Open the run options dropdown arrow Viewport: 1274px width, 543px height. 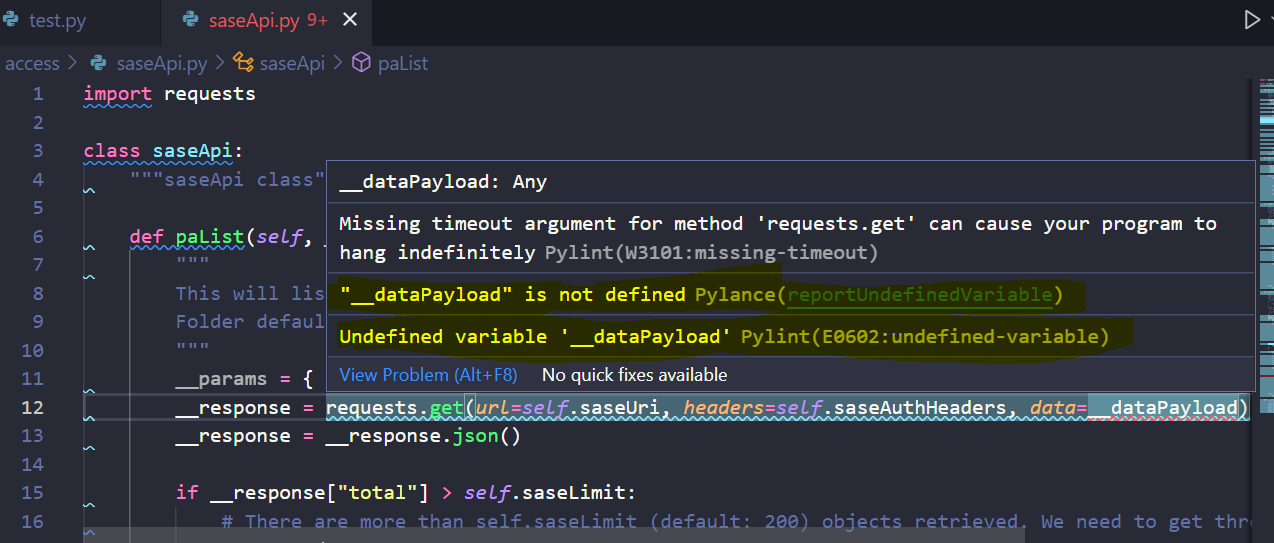tap(1270, 20)
